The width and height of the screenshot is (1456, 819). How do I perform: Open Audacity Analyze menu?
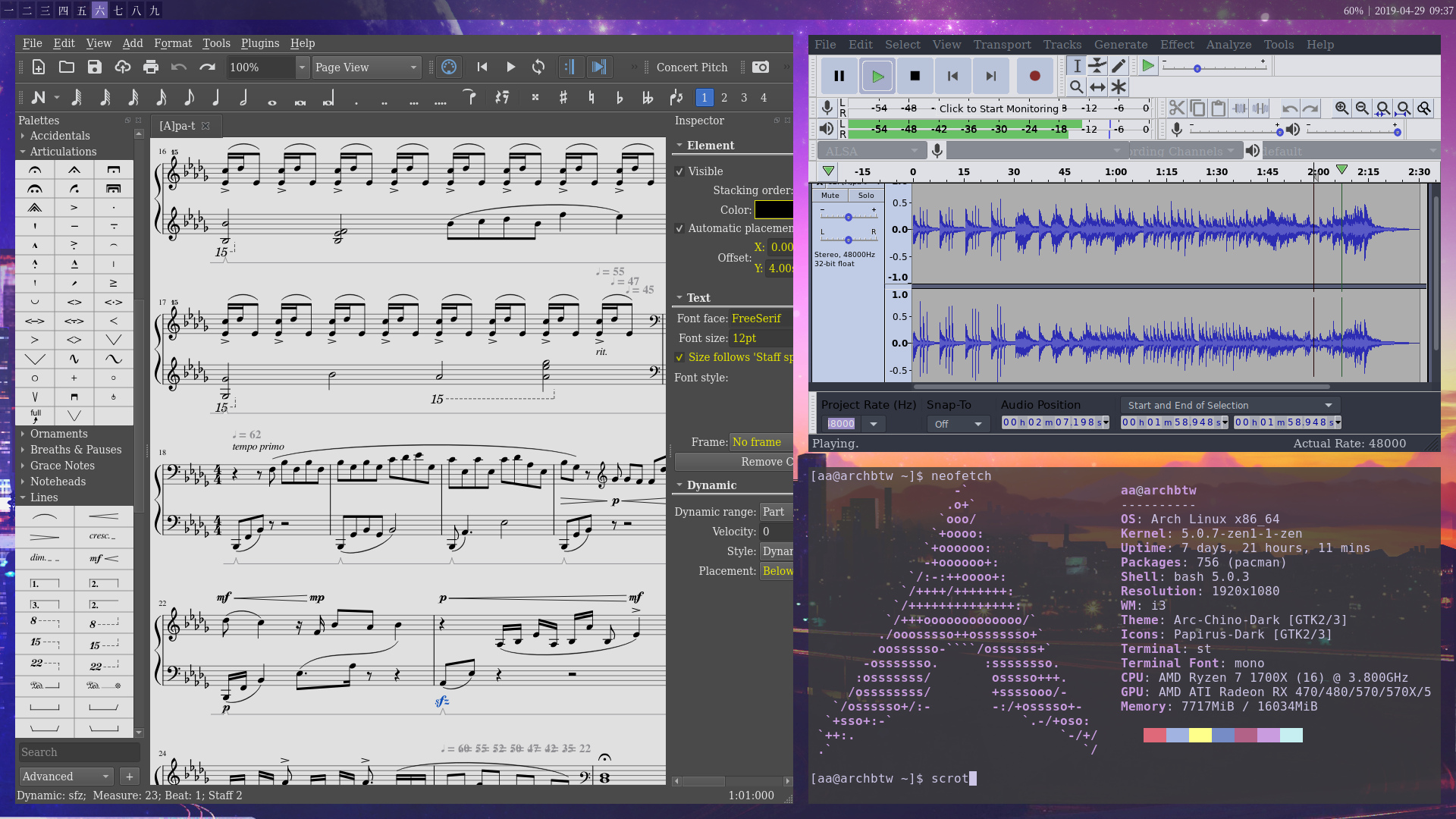tap(1228, 45)
